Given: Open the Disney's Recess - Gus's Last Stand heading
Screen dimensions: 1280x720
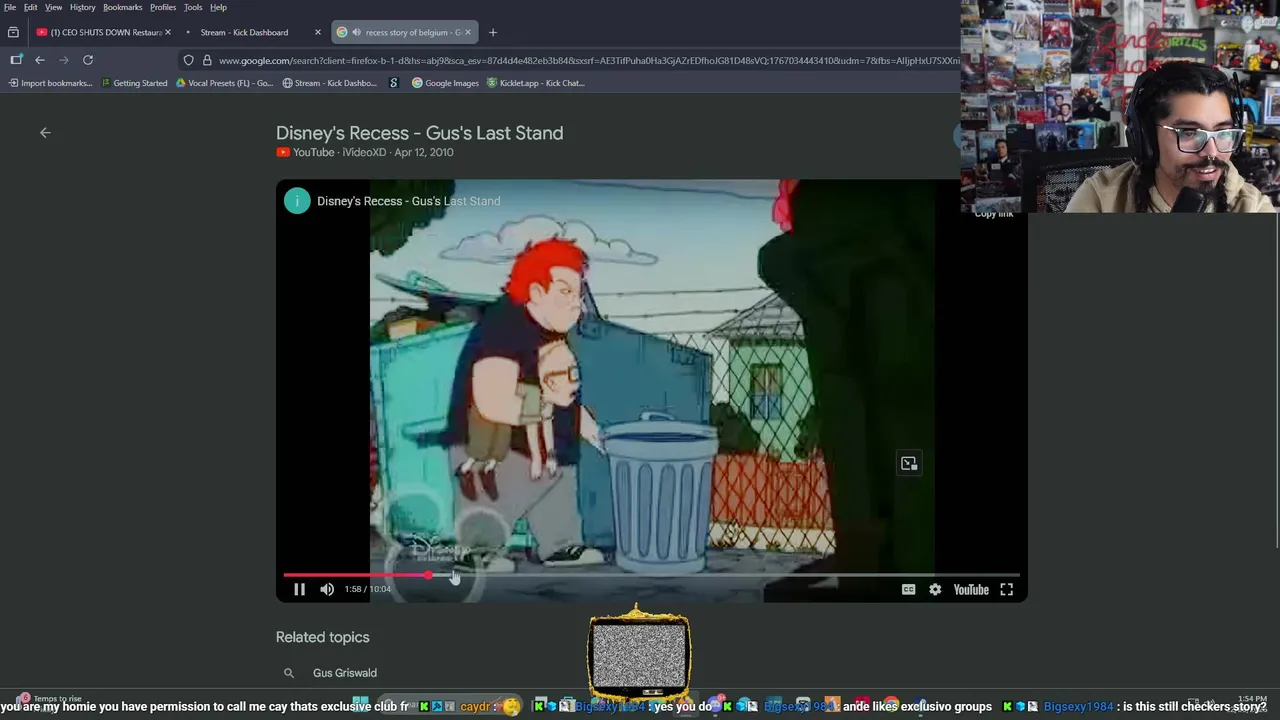Looking at the screenshot, I should [419, 133].
